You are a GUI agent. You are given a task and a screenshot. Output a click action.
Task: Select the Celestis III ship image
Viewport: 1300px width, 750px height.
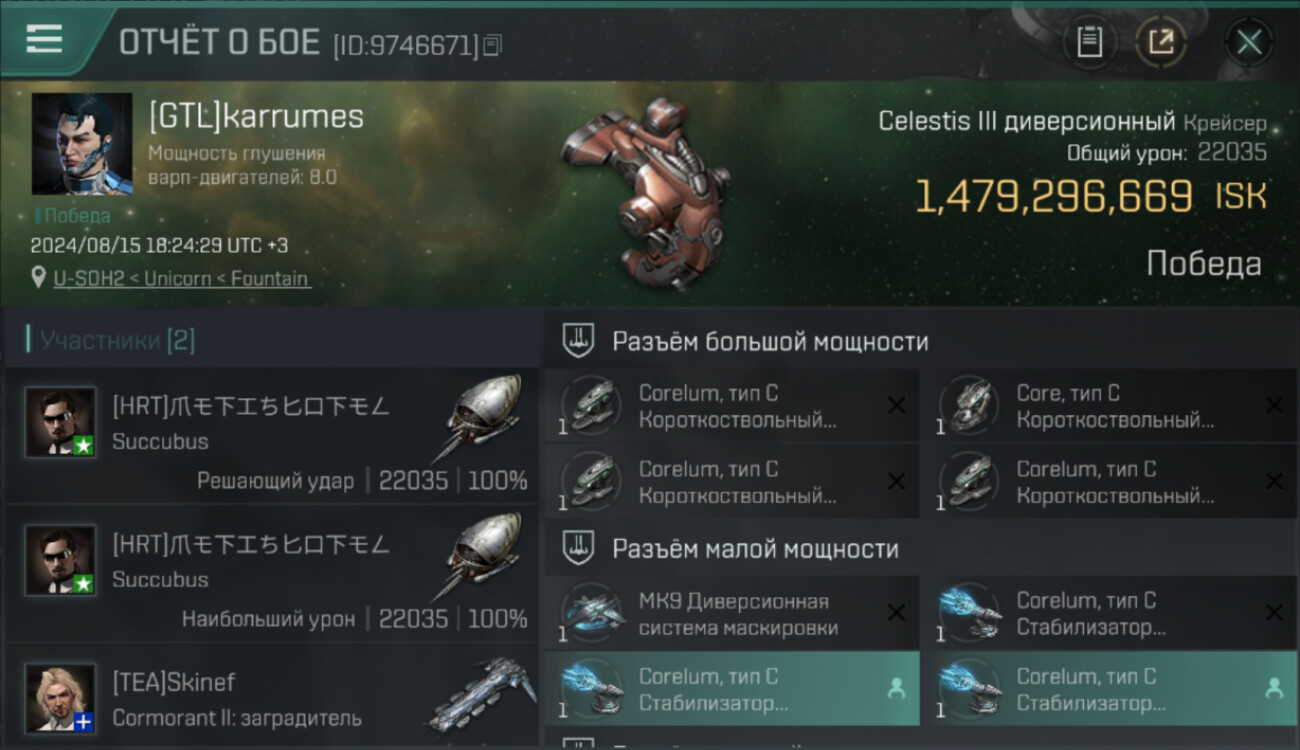click(x=643, y=190)
